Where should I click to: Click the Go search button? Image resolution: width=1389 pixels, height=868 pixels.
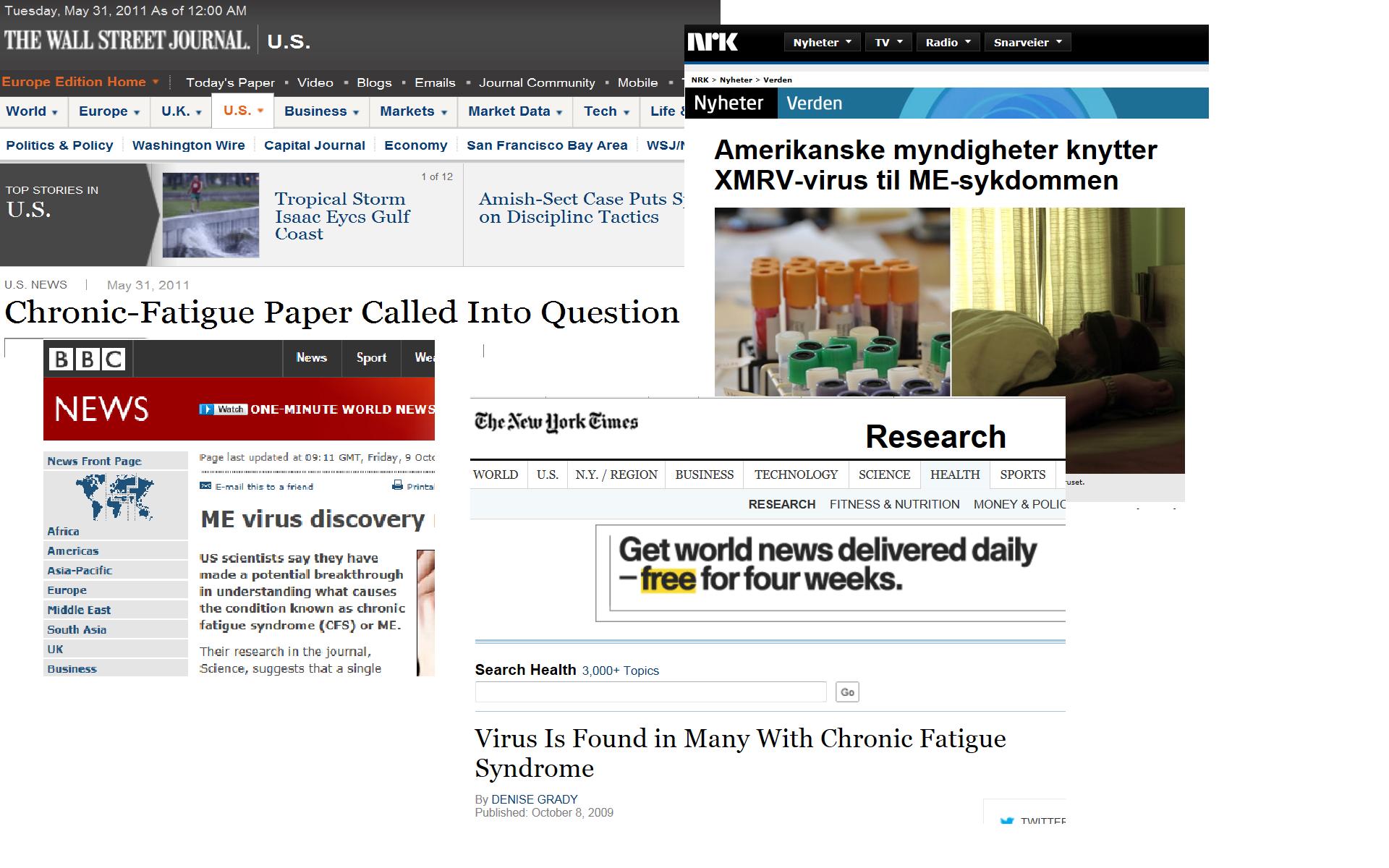click(x=847, y=692)
